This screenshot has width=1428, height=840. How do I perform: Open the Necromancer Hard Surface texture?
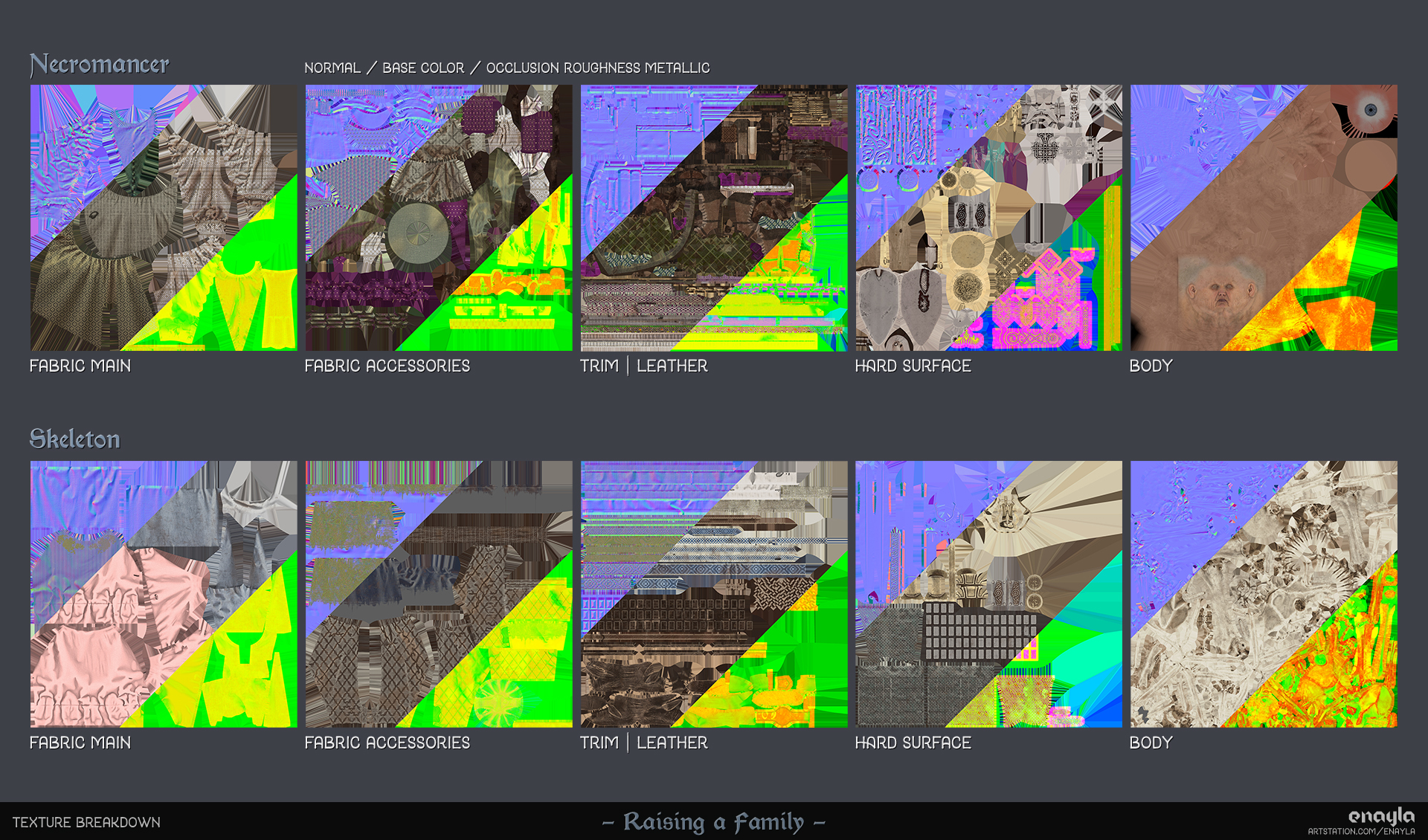(989, 219)
